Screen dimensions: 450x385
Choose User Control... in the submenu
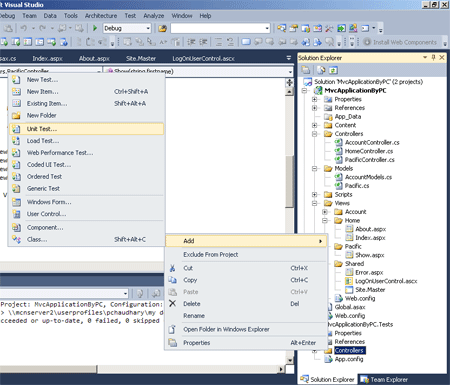click(x=87, y=214)
